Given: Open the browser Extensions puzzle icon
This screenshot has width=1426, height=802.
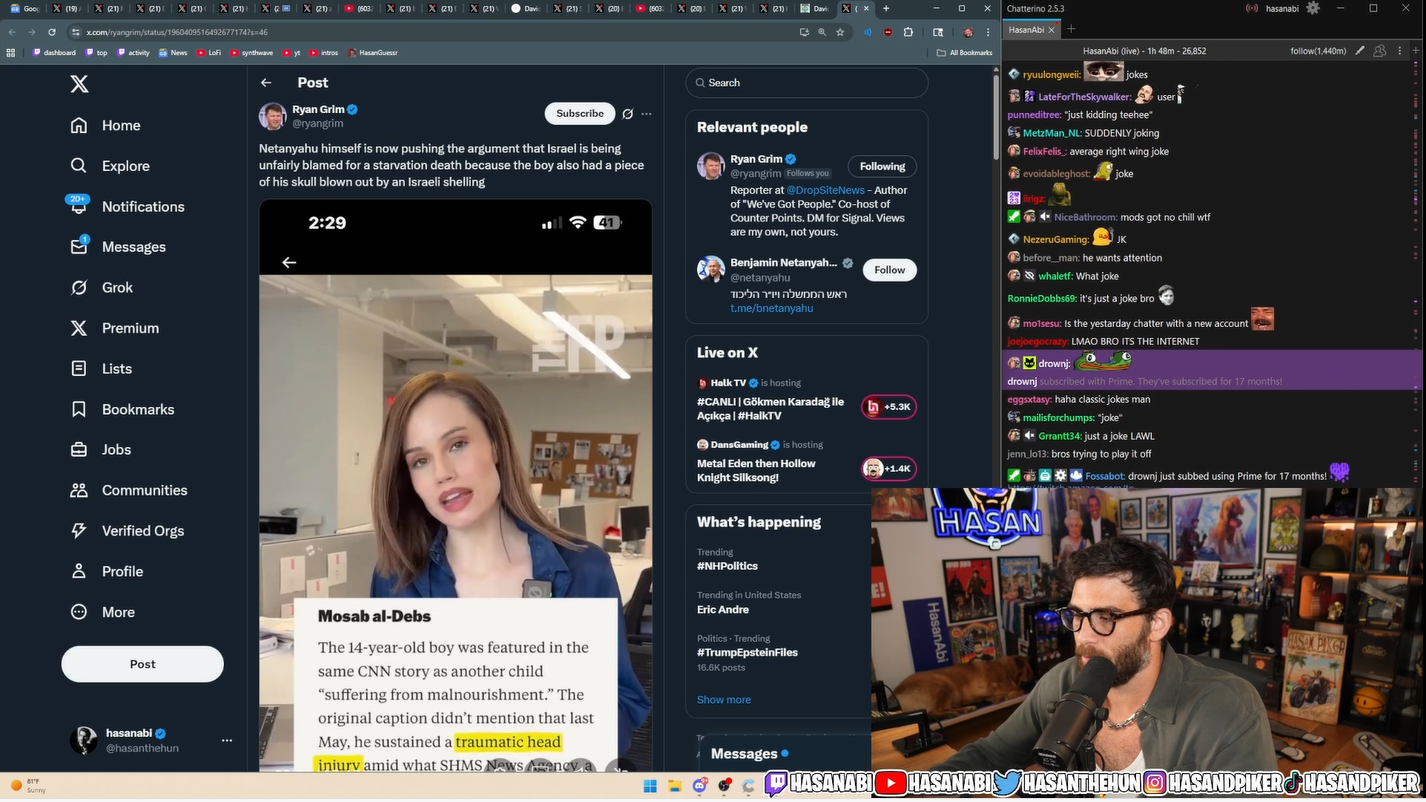Looking at the screenshot, I should coord(908,32).
